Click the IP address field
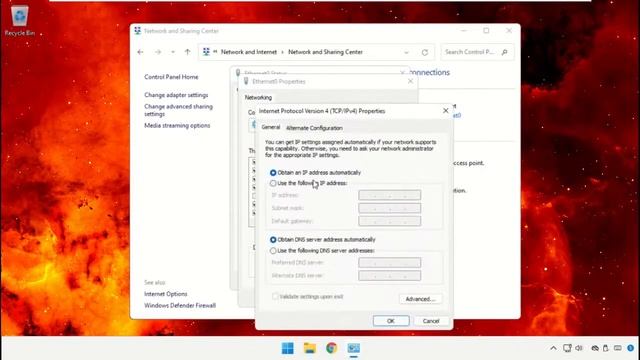640x360 pixels. (389, 195)
